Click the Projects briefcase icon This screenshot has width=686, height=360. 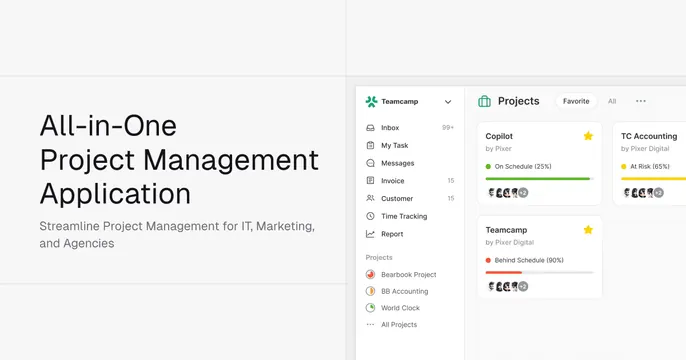484,101
